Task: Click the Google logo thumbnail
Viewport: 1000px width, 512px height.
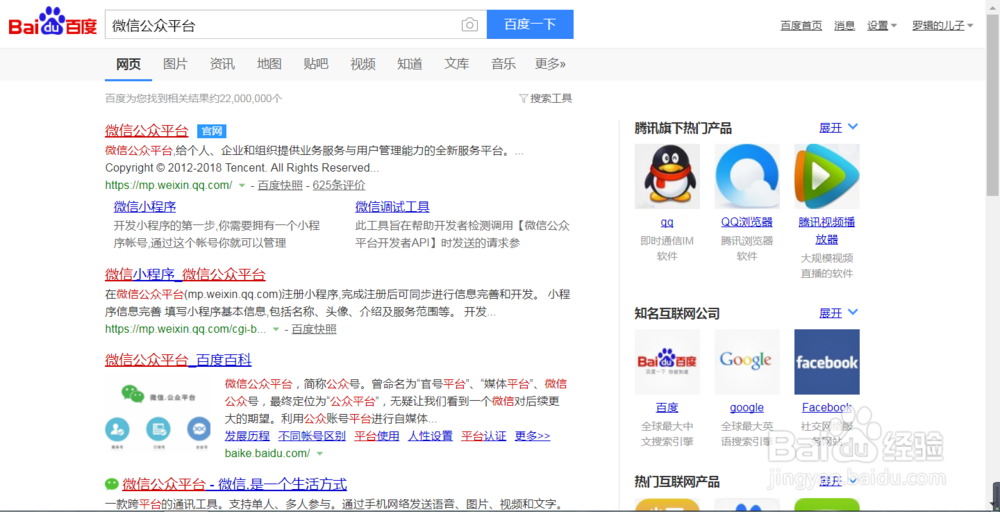Action: [747, 362]
